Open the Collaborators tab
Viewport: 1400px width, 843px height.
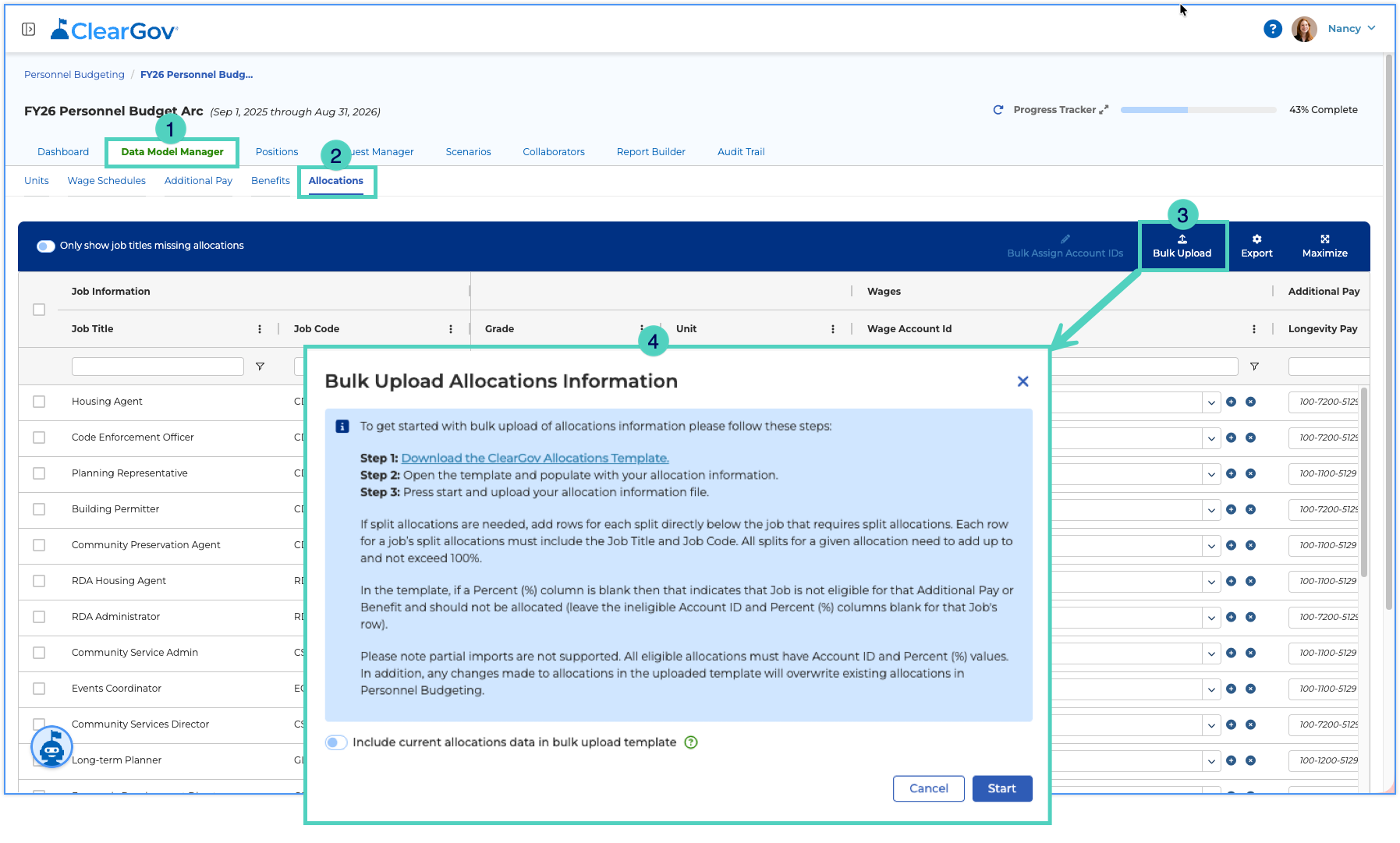pos(554,152)
